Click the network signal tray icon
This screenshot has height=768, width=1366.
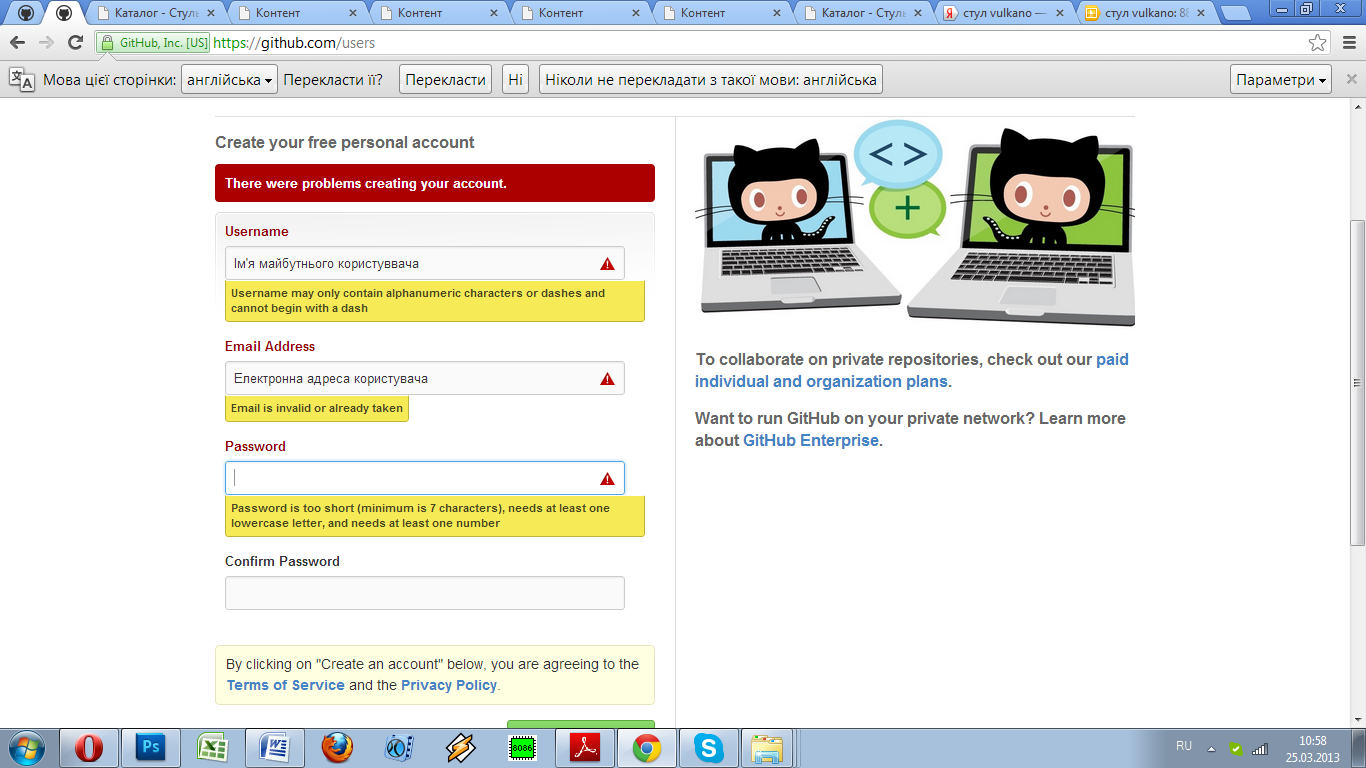click(x=1259, y=748)
